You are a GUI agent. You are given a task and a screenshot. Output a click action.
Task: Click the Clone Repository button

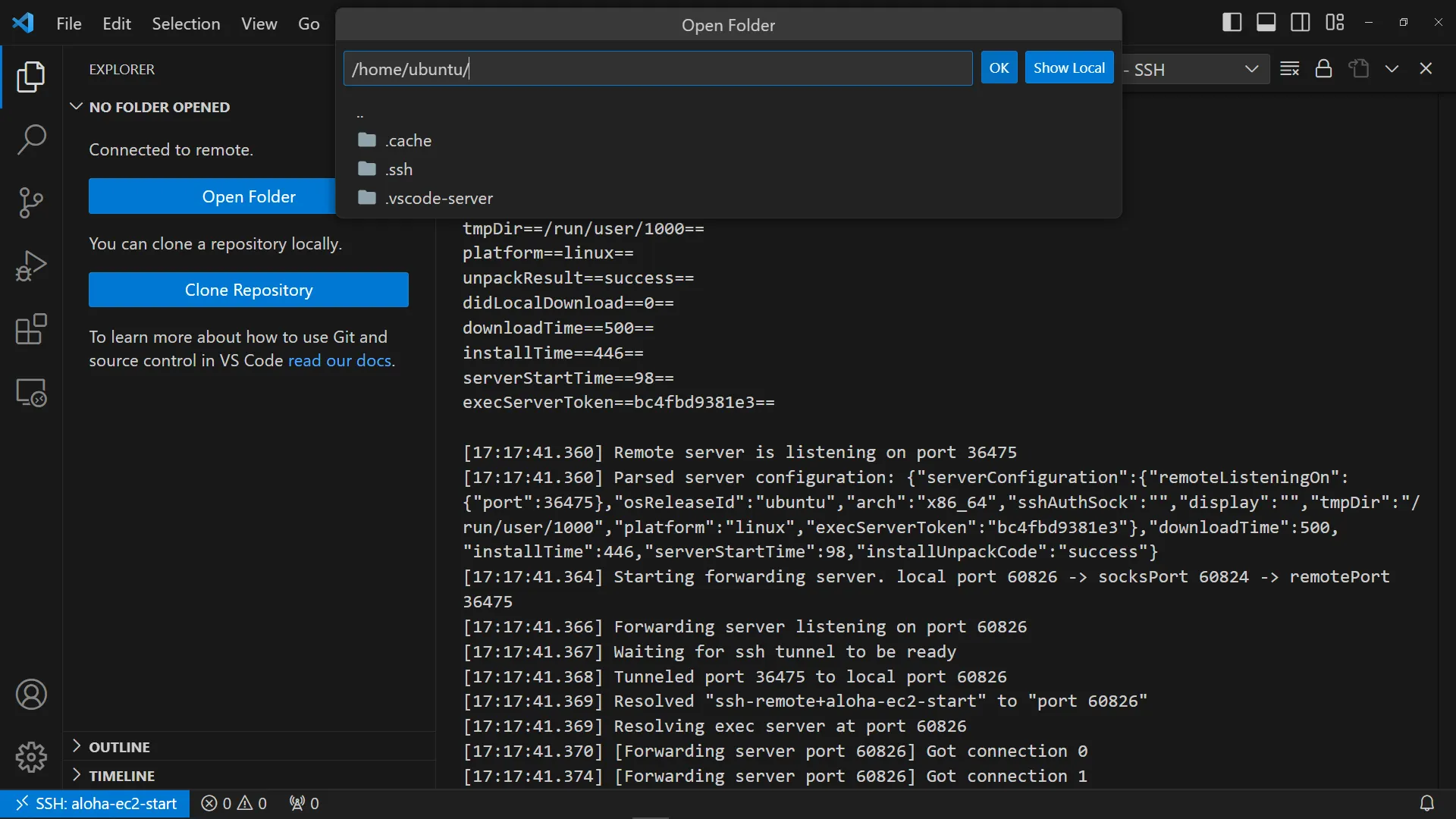coord(248,290)
